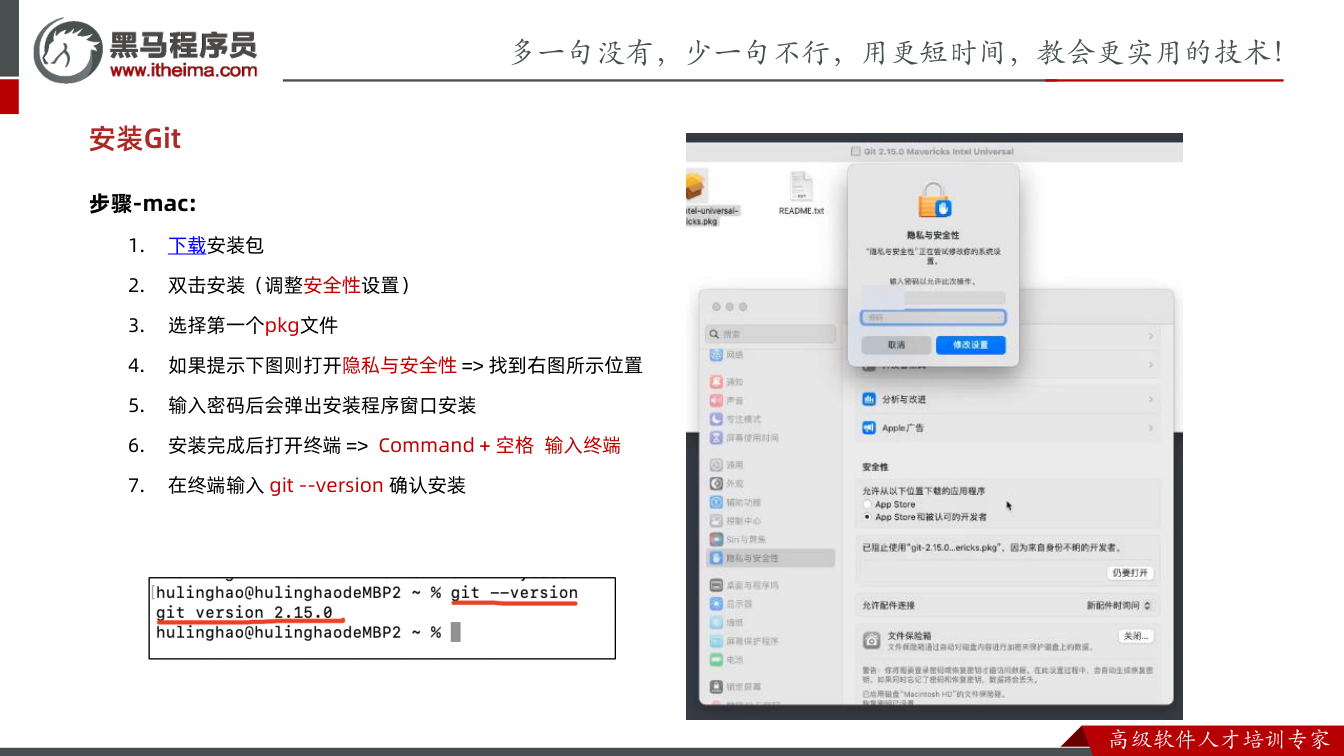
Task: Click the 仍要打开 button
Action: click(1130, 573)
